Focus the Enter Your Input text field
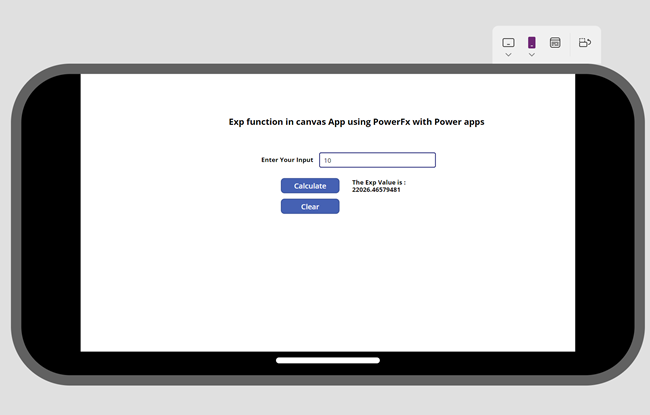650x415 pixels. [377, 160]
